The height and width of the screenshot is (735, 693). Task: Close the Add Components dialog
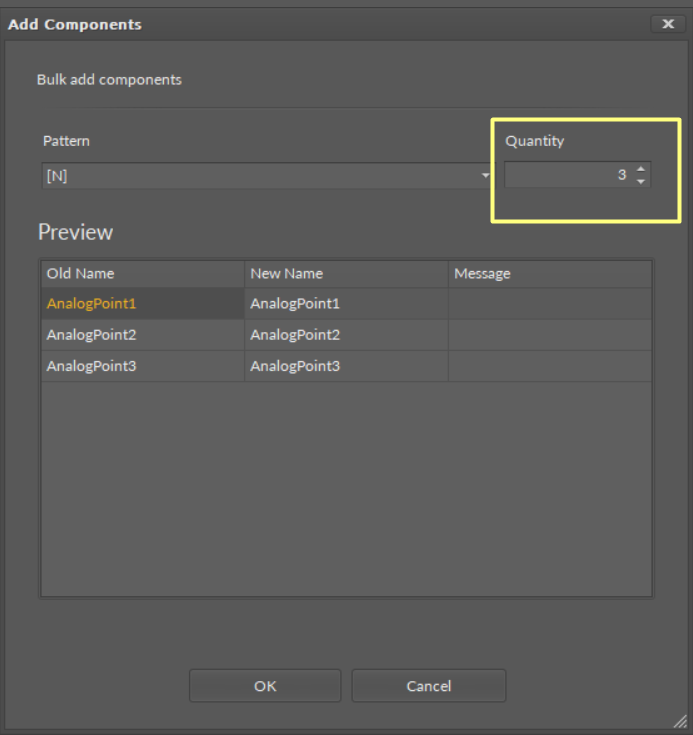point(667,24)
